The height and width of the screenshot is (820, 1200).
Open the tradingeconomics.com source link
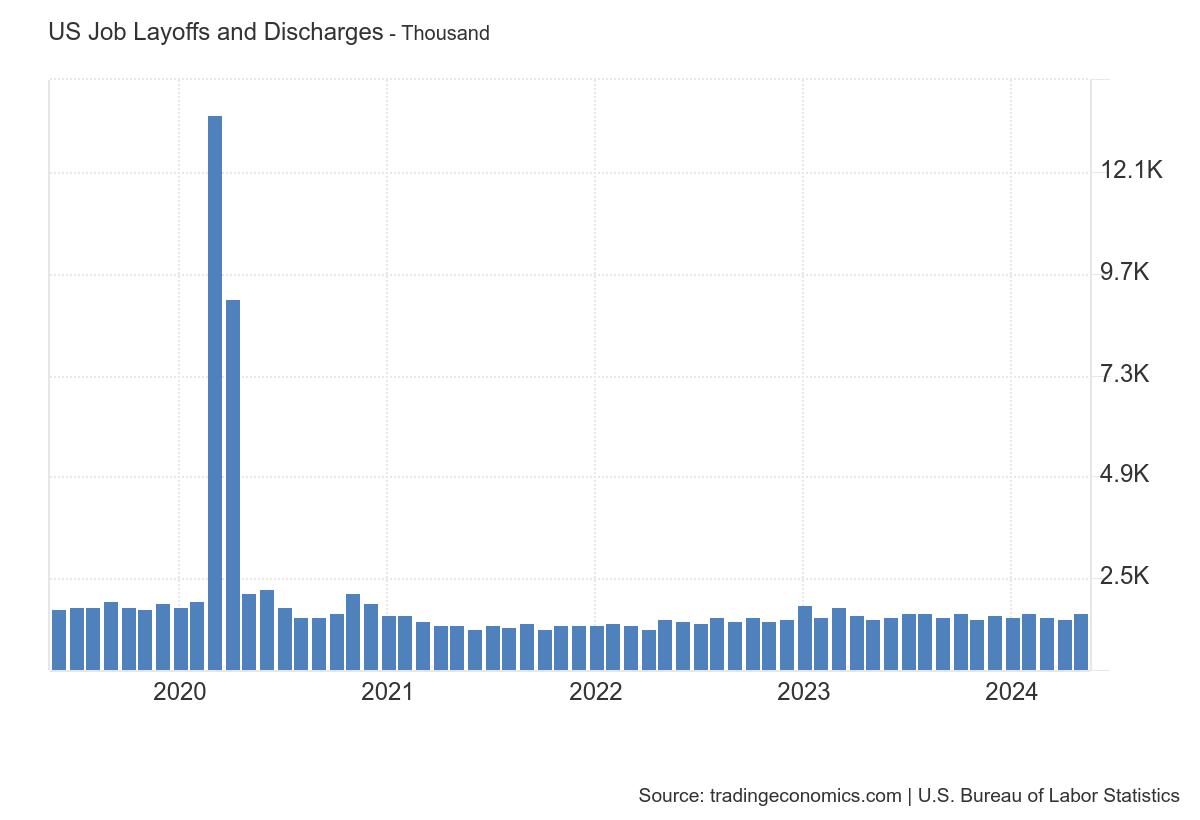coord(805,796)
